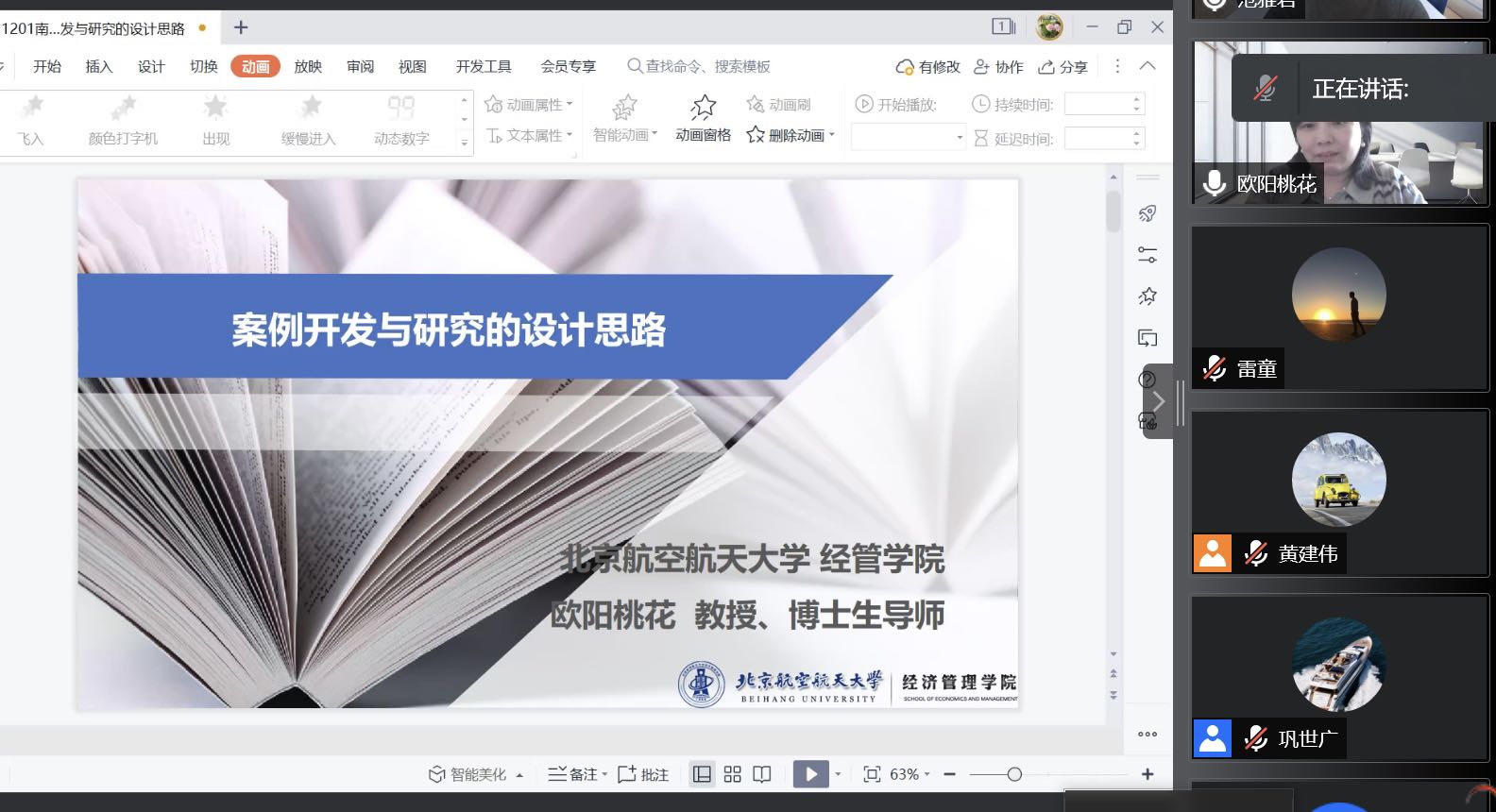Open the 63% zoom level dropdown
The height and width of the screenshot is (812, 1496).
coord(909,774)
